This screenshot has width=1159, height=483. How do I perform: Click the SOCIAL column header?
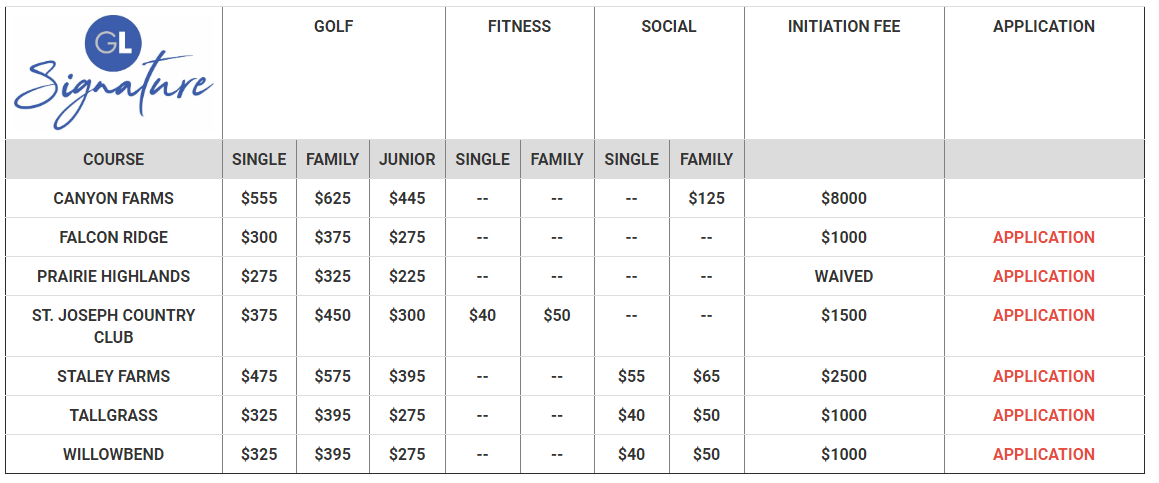pos(669,27)
